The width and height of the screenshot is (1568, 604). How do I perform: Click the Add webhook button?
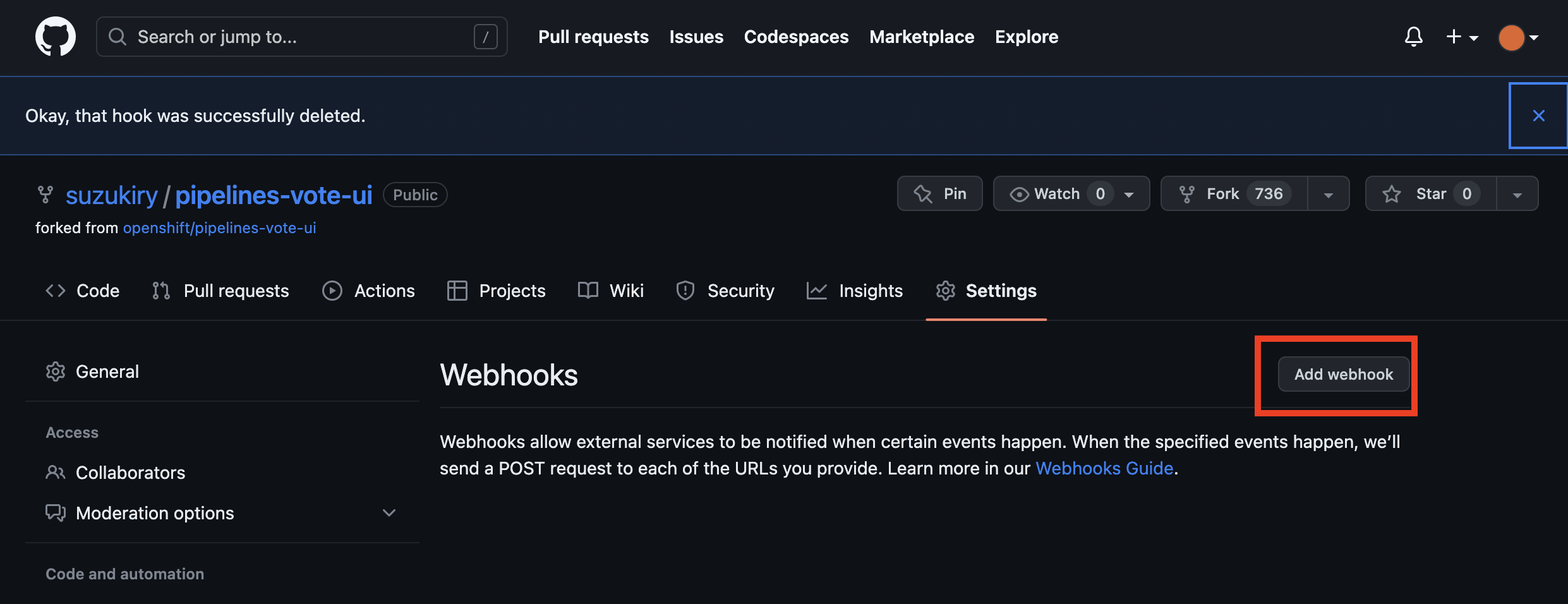point(1344,374)
